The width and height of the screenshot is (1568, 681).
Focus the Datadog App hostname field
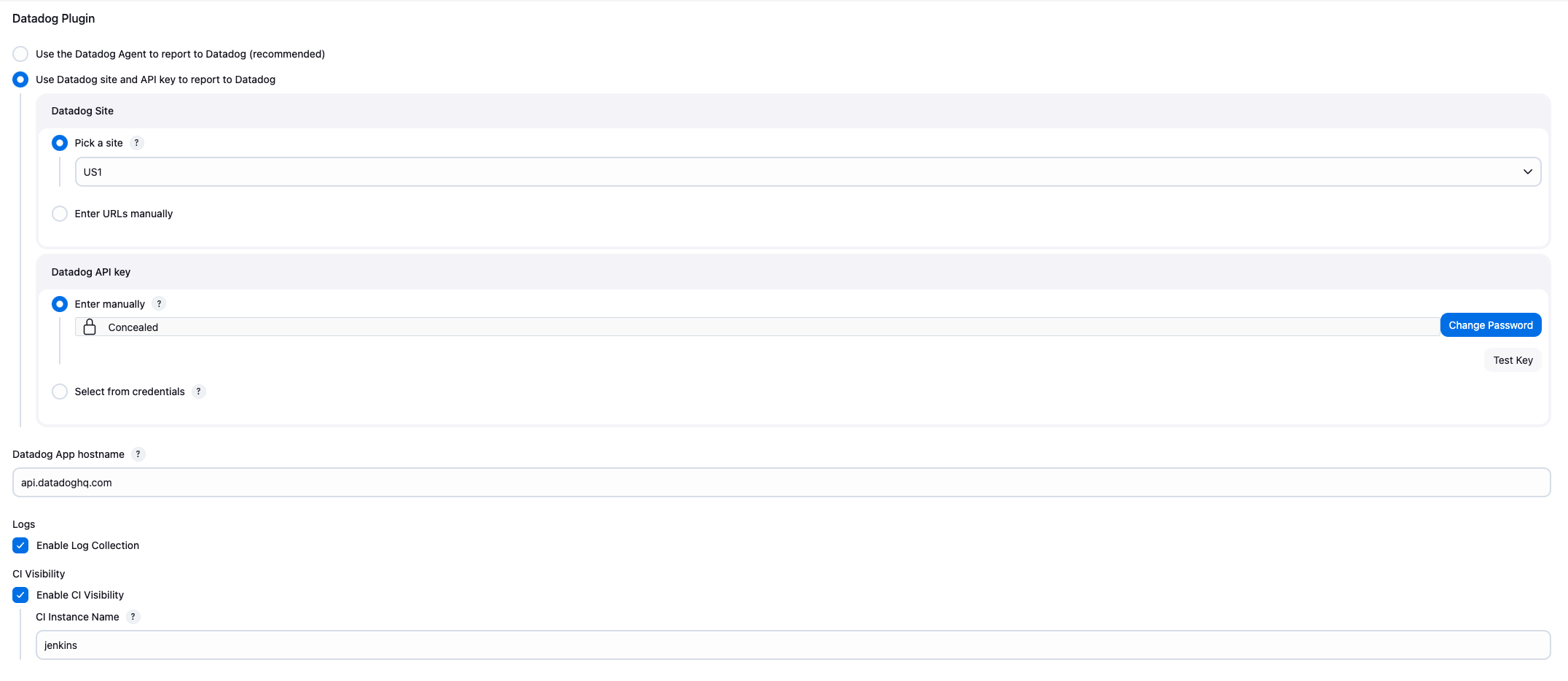(781, 483)
